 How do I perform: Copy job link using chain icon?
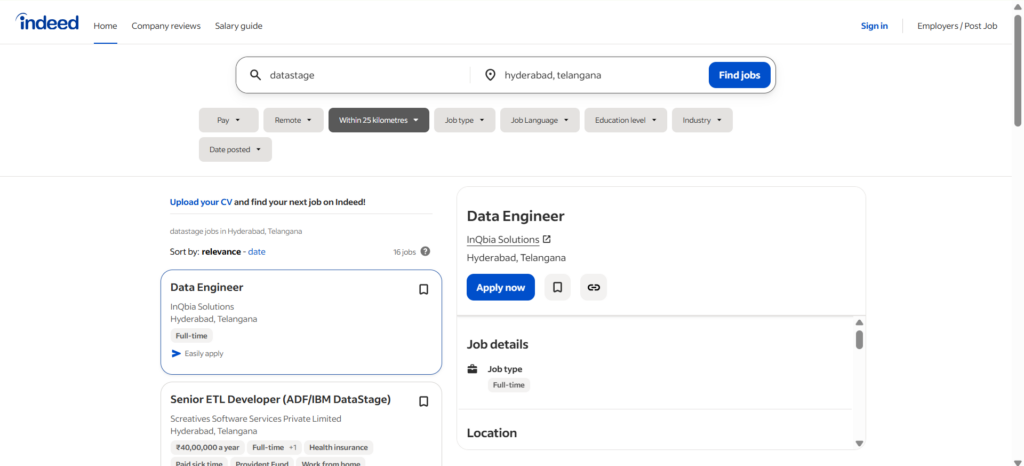point(593,287)
